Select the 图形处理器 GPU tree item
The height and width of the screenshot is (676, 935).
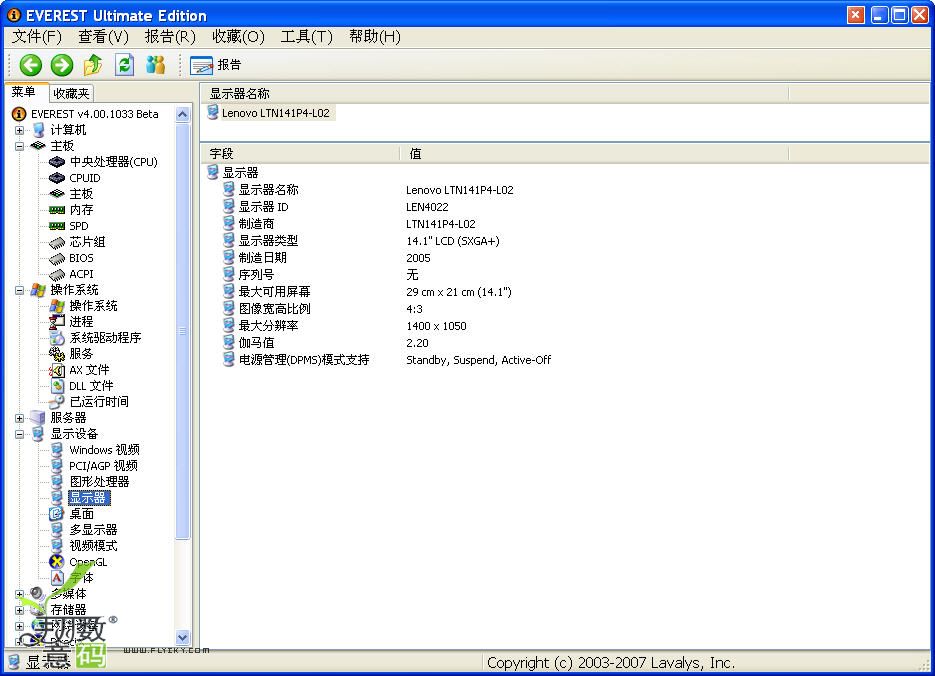click(x=99, y=482)
